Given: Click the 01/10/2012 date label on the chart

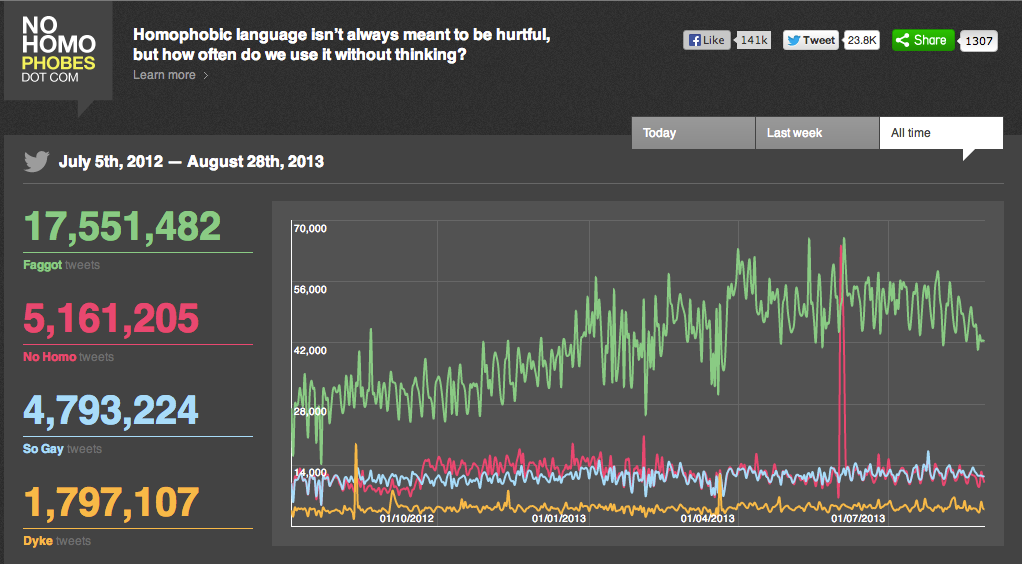Looking at the screenshot, I should 407,518.
